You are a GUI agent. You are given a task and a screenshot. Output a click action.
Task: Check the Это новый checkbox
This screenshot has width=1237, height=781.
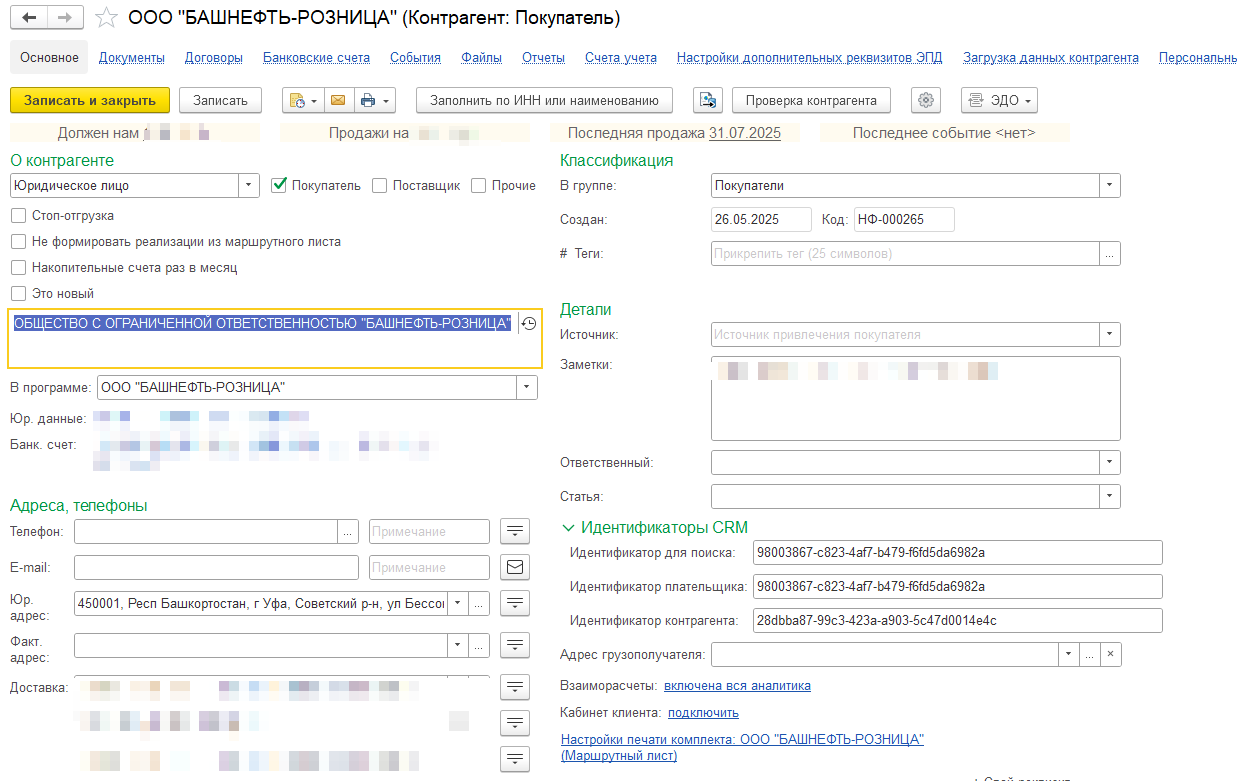18,293
